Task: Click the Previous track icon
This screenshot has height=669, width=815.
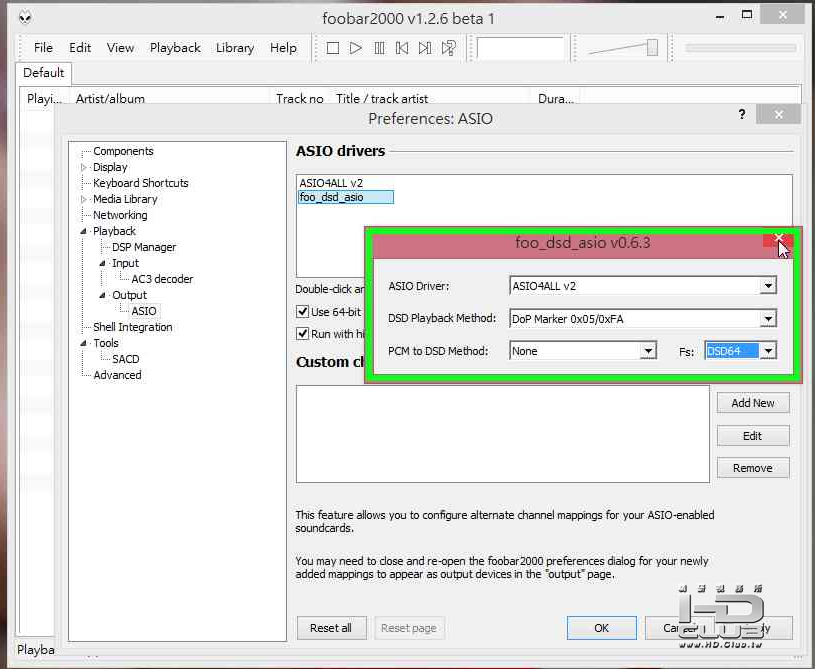Action: pyautogui.click(x=402, y=48)
